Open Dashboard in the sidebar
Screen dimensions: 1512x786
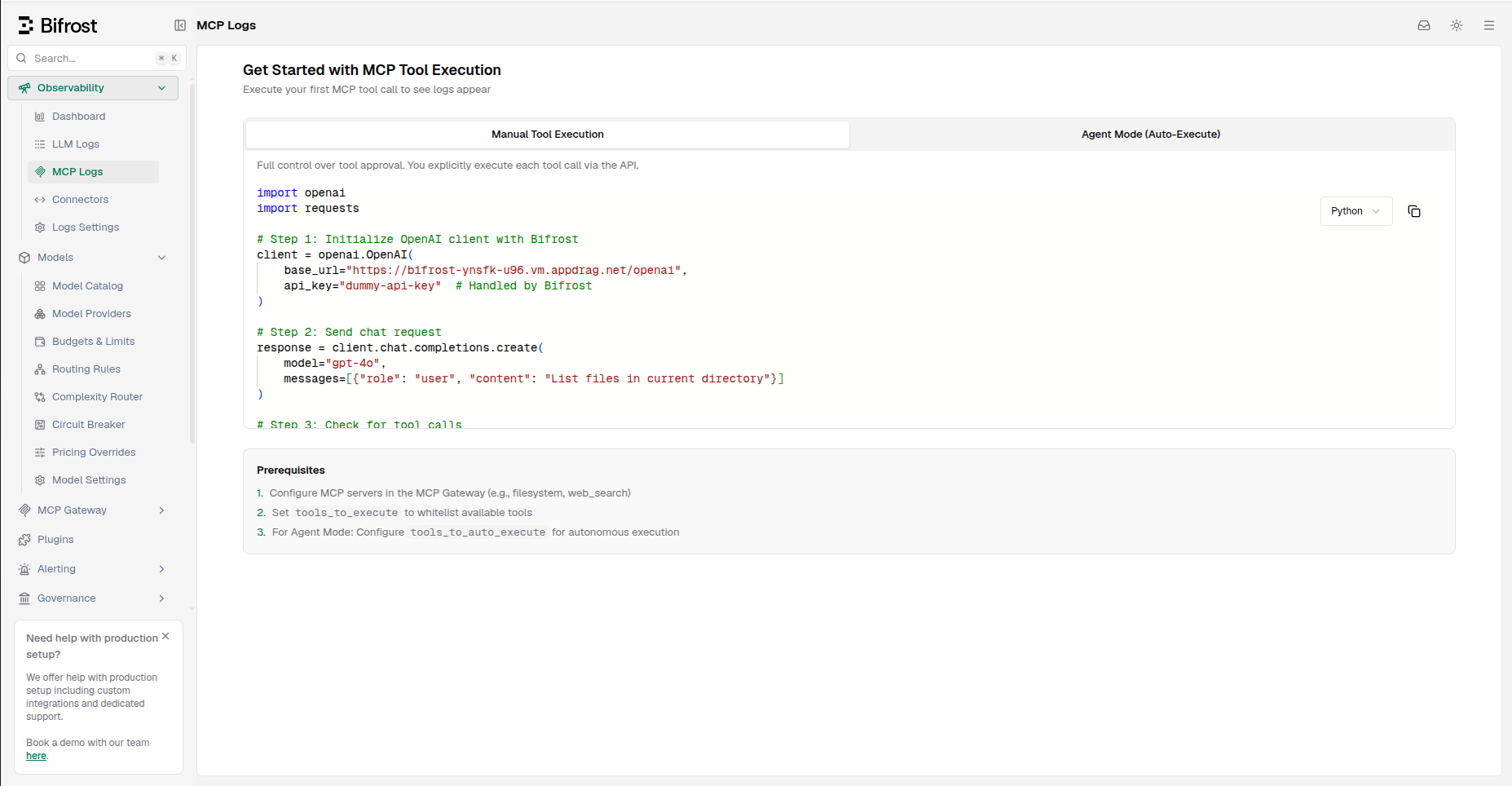click(x=93, y=117)
